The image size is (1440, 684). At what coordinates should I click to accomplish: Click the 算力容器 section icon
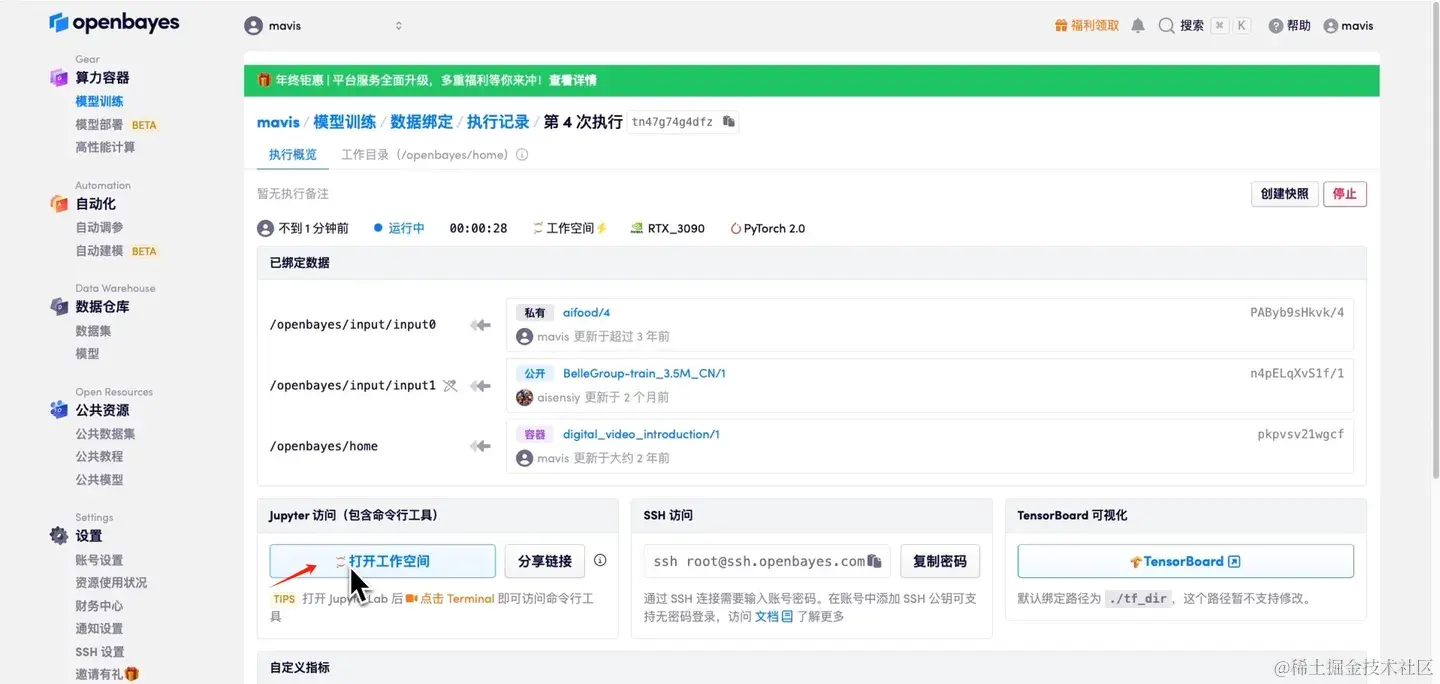coord(59,77)
